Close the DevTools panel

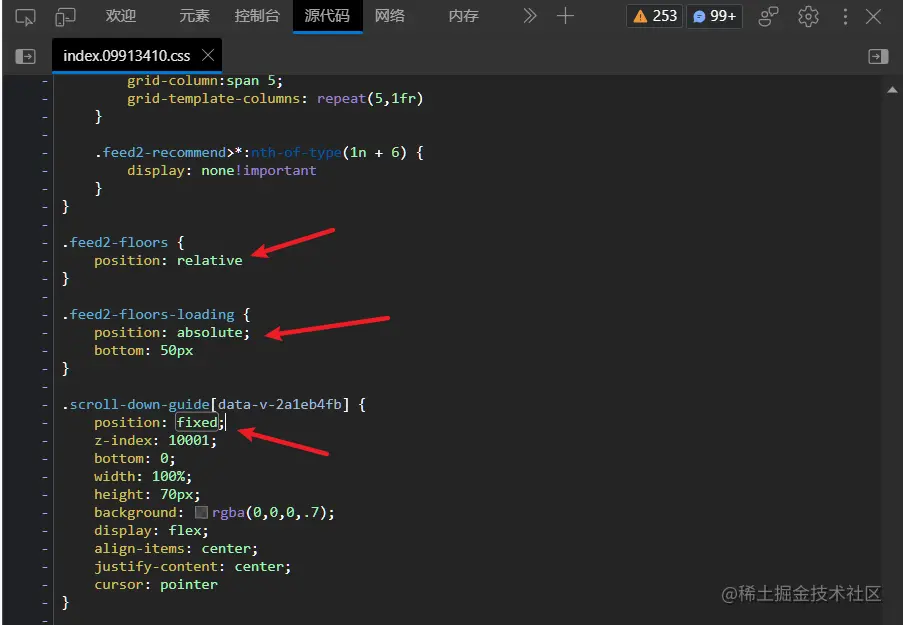[874, 16]
